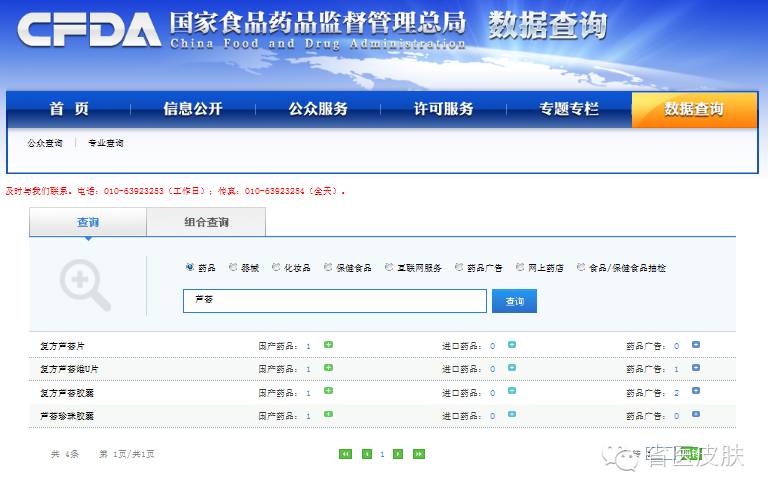The image size is (768, 494).
Task: Click the CFDA logo
Action: click(89, 30)
